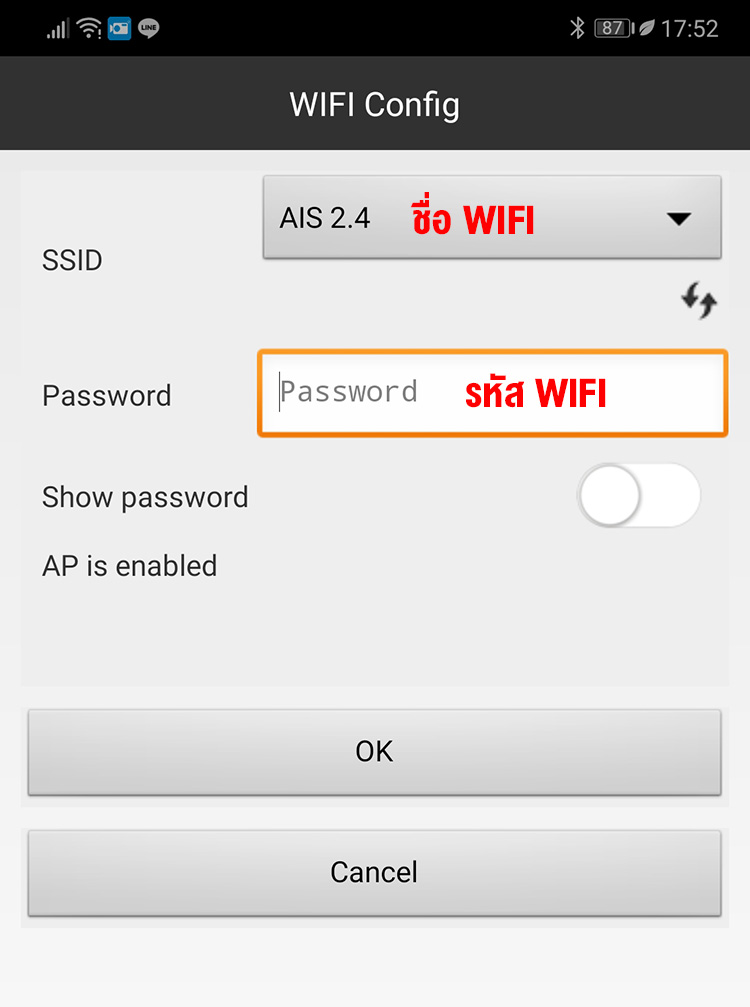Tap the leaf power-saving icon
The height and width of the screenshot is (1007, 750).
[x=646, y=29]
